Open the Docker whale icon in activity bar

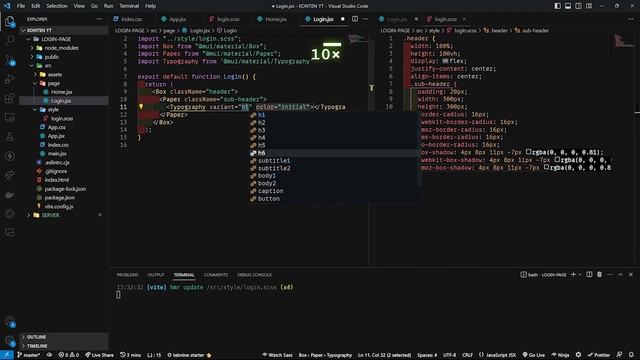coord(10,195)
